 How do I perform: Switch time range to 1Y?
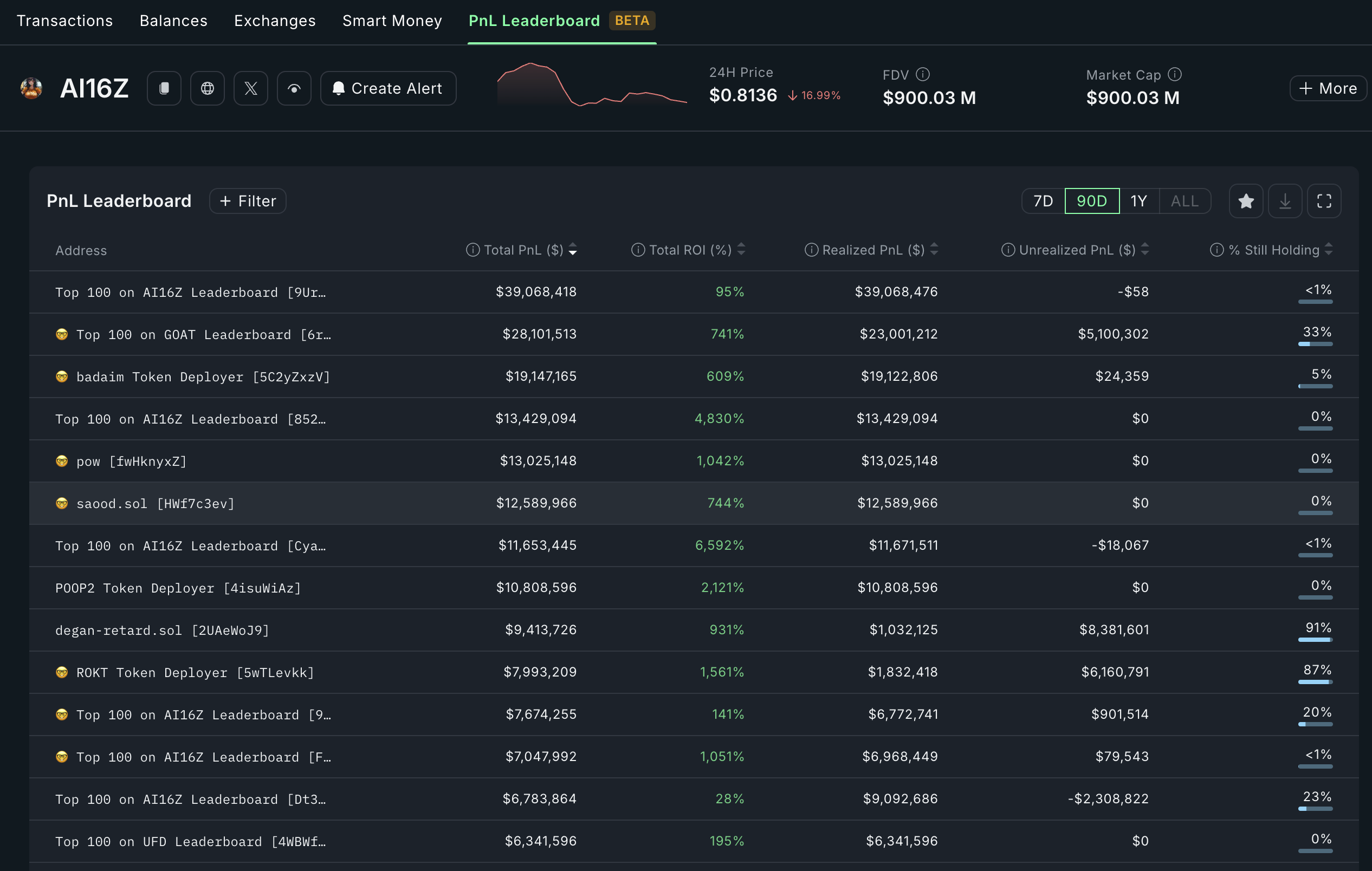[1138, 201]
